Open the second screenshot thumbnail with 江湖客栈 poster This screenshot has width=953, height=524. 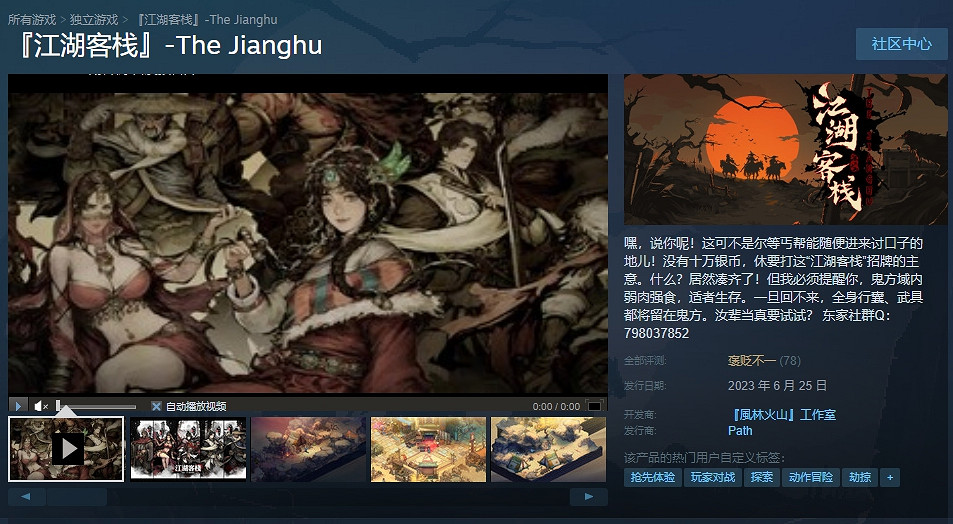(188, 449)
